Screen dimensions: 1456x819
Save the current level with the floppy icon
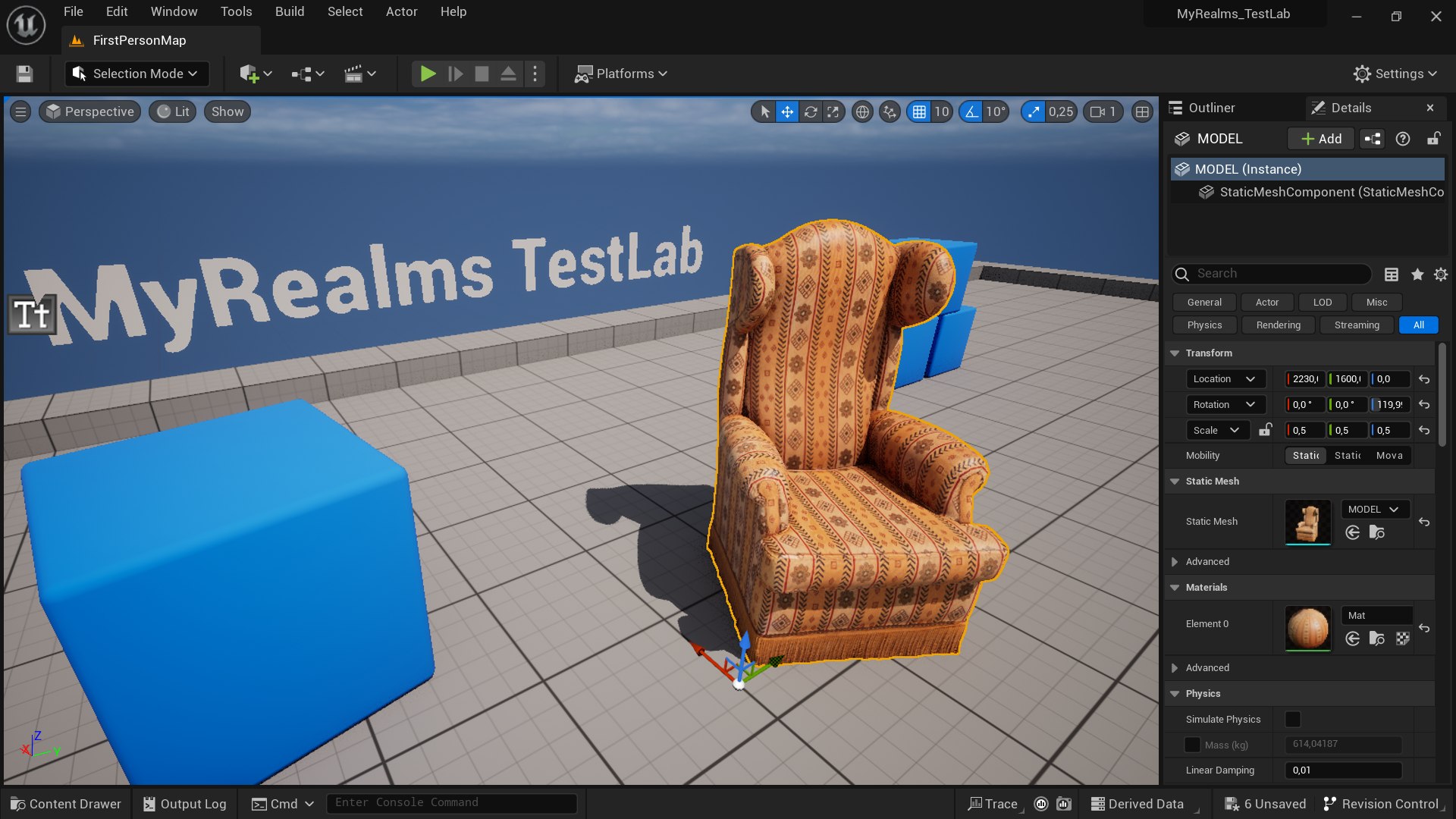(x=24, y=74)
